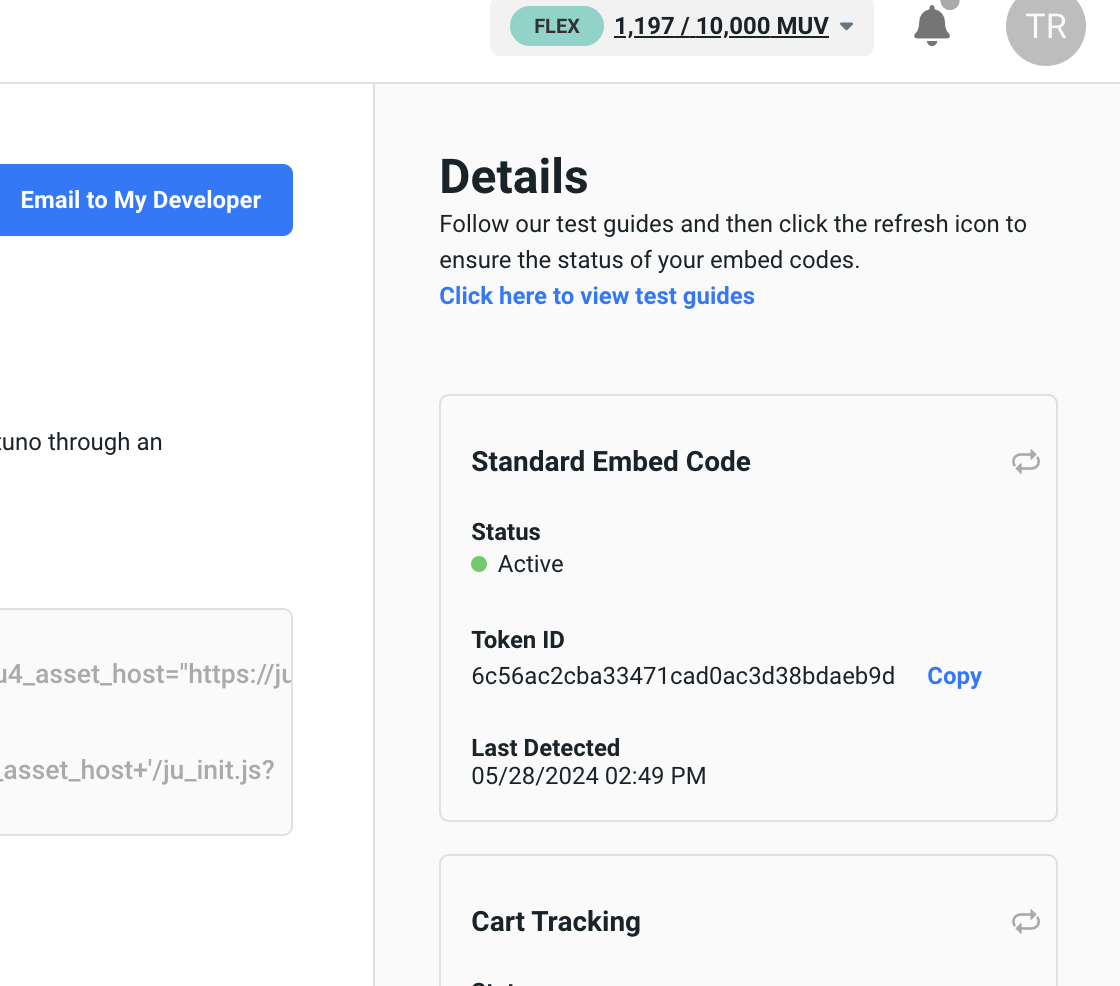Click the Standard Embed Code heading
Viewport: 1120px width, 986px height.
[610, 462]
